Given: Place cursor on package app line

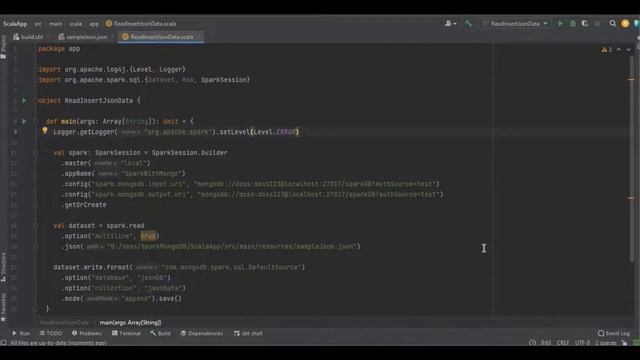Looking at the screenshot, I should coord(59,49).
